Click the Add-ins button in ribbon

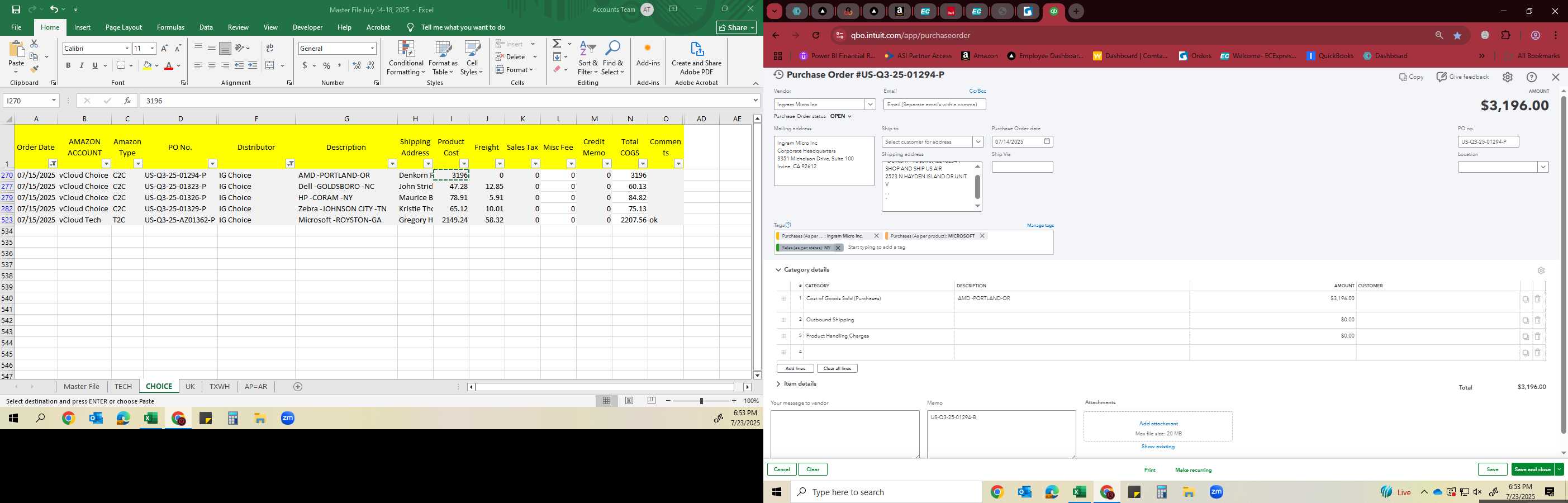[x=648, y=55]
